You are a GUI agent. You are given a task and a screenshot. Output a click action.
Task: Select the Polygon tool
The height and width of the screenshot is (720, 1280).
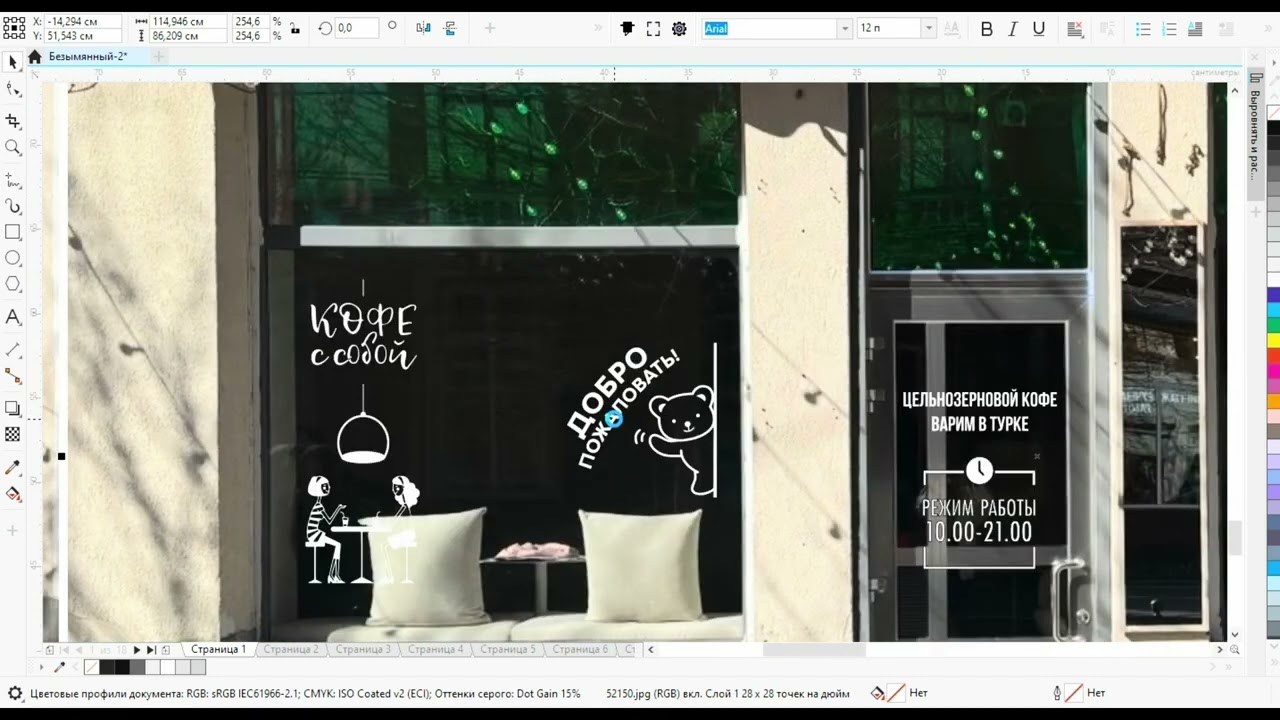pyautogui.click(x=13, y=284)
